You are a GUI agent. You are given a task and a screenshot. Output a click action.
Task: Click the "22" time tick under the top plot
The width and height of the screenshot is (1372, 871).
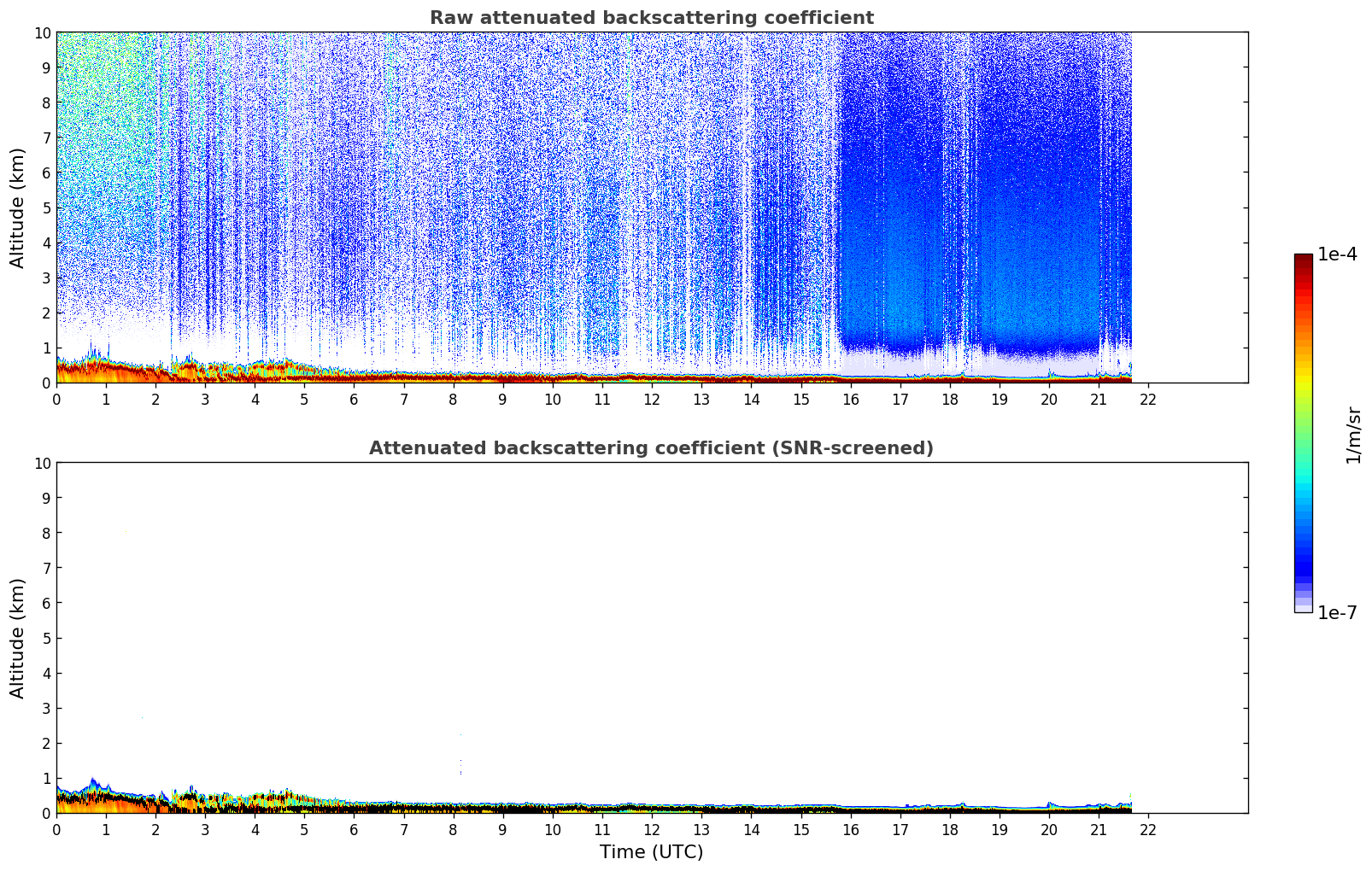coord(1148,400)
